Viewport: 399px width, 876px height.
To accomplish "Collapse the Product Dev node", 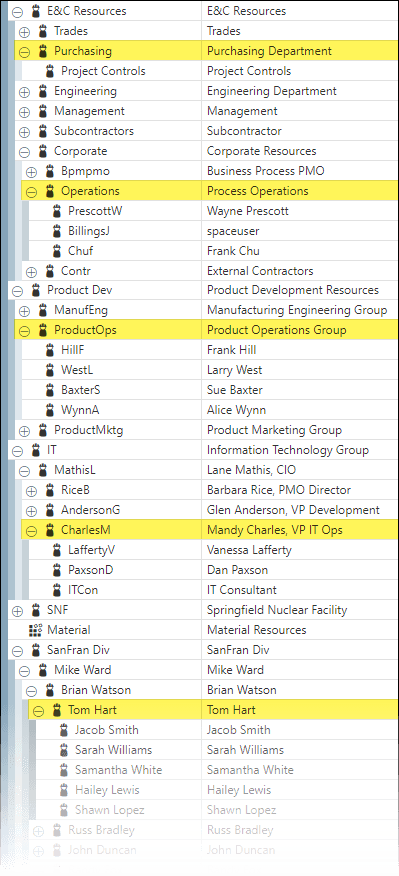I will [17, 291].
